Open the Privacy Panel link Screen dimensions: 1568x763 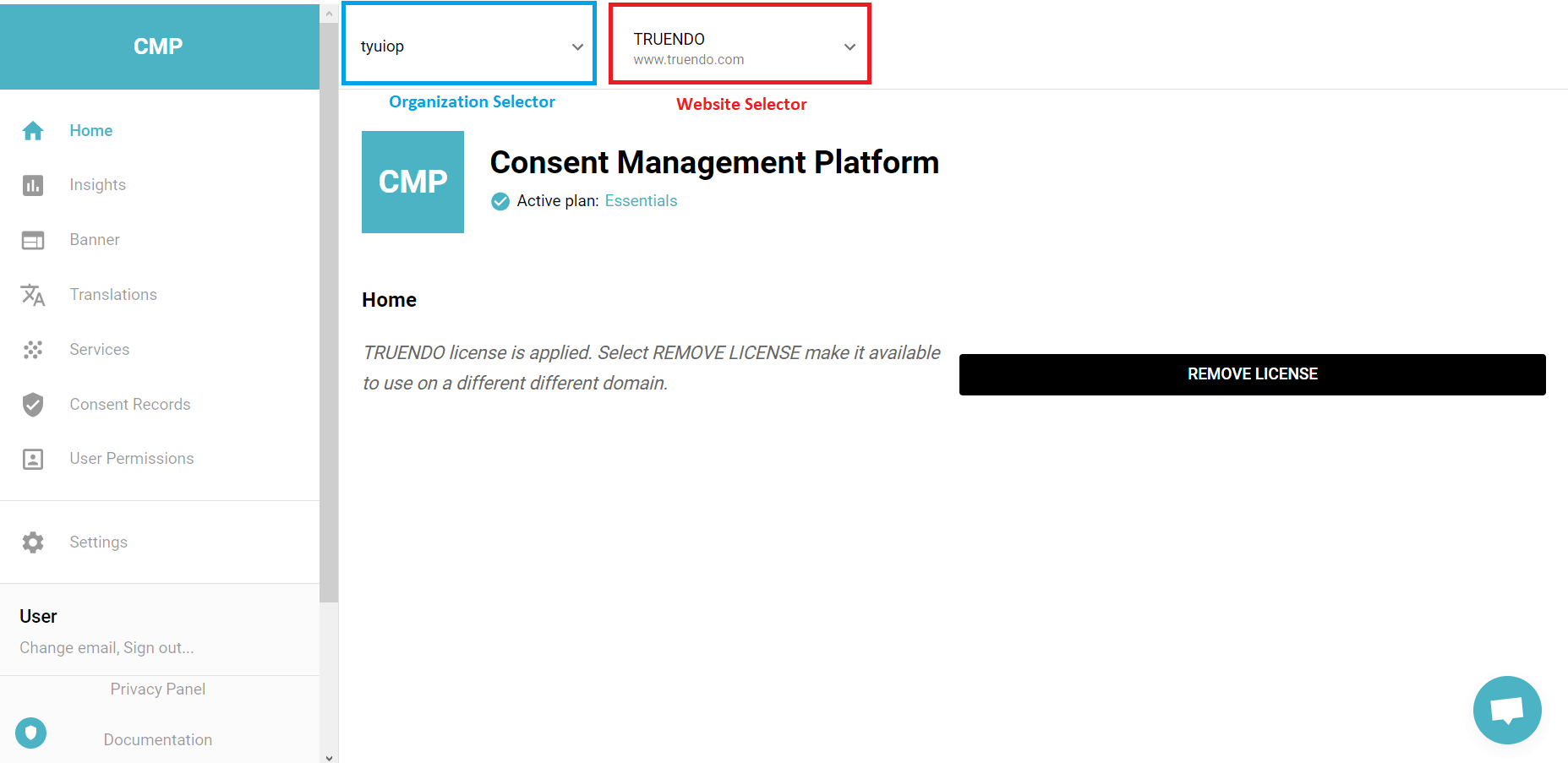(158, 689)
